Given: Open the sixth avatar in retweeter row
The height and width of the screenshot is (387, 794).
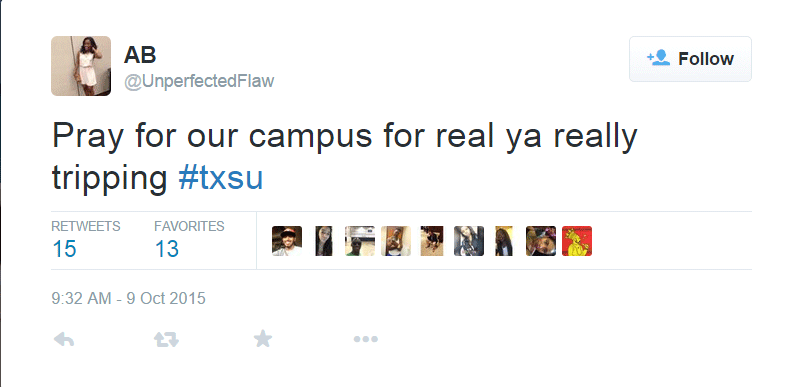Looking at the screenshot, I should pyautogui.click(x=468, y=241).
